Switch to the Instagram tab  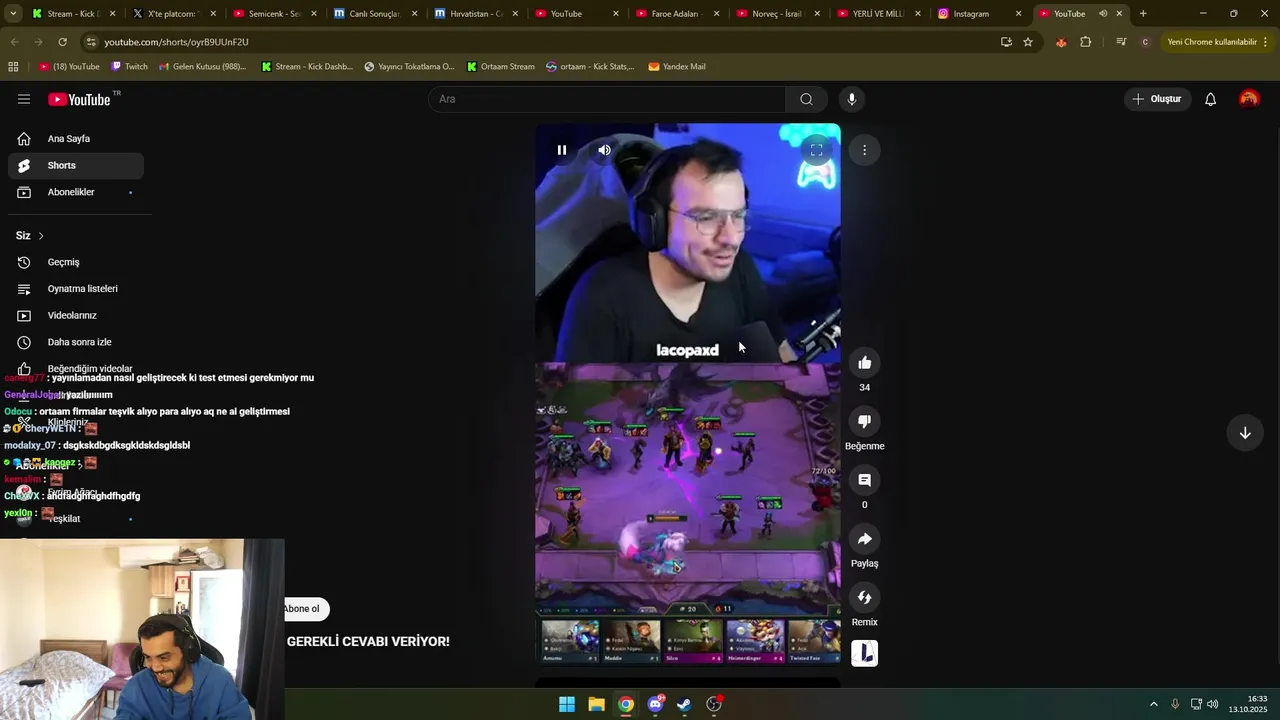point(980,14)
